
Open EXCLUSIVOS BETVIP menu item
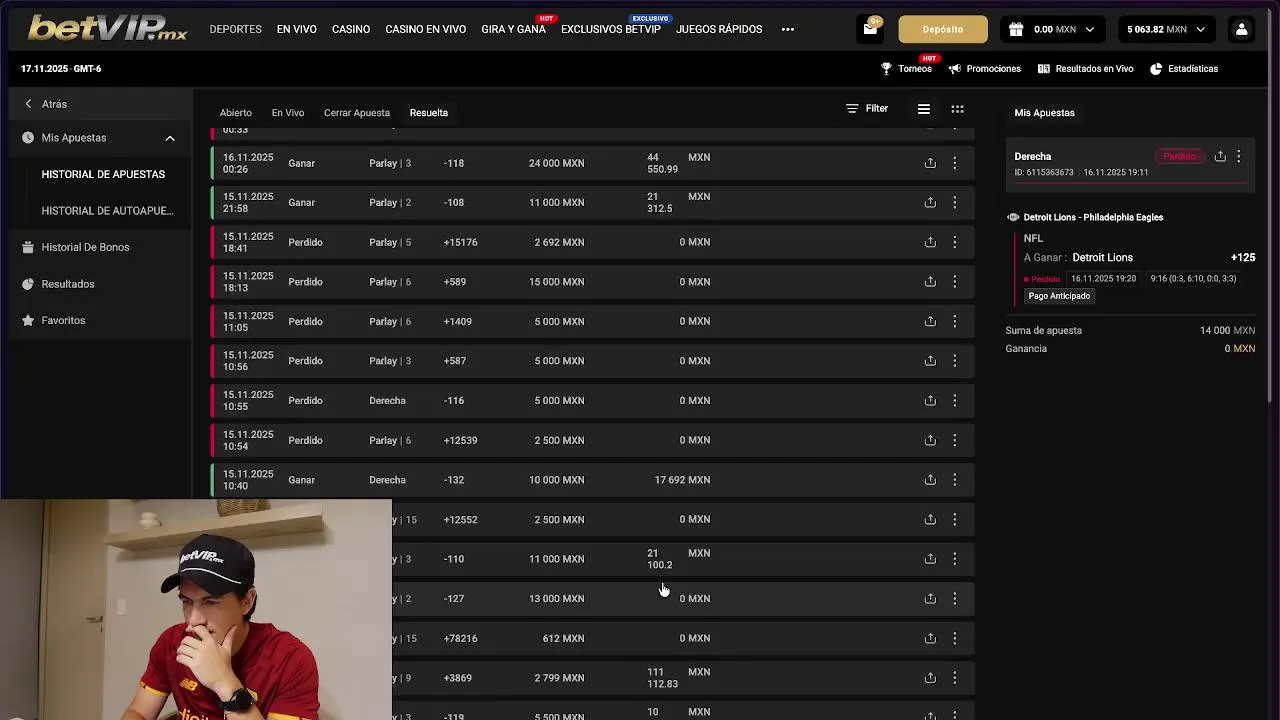pyautogui.click(x=611, y=29)
